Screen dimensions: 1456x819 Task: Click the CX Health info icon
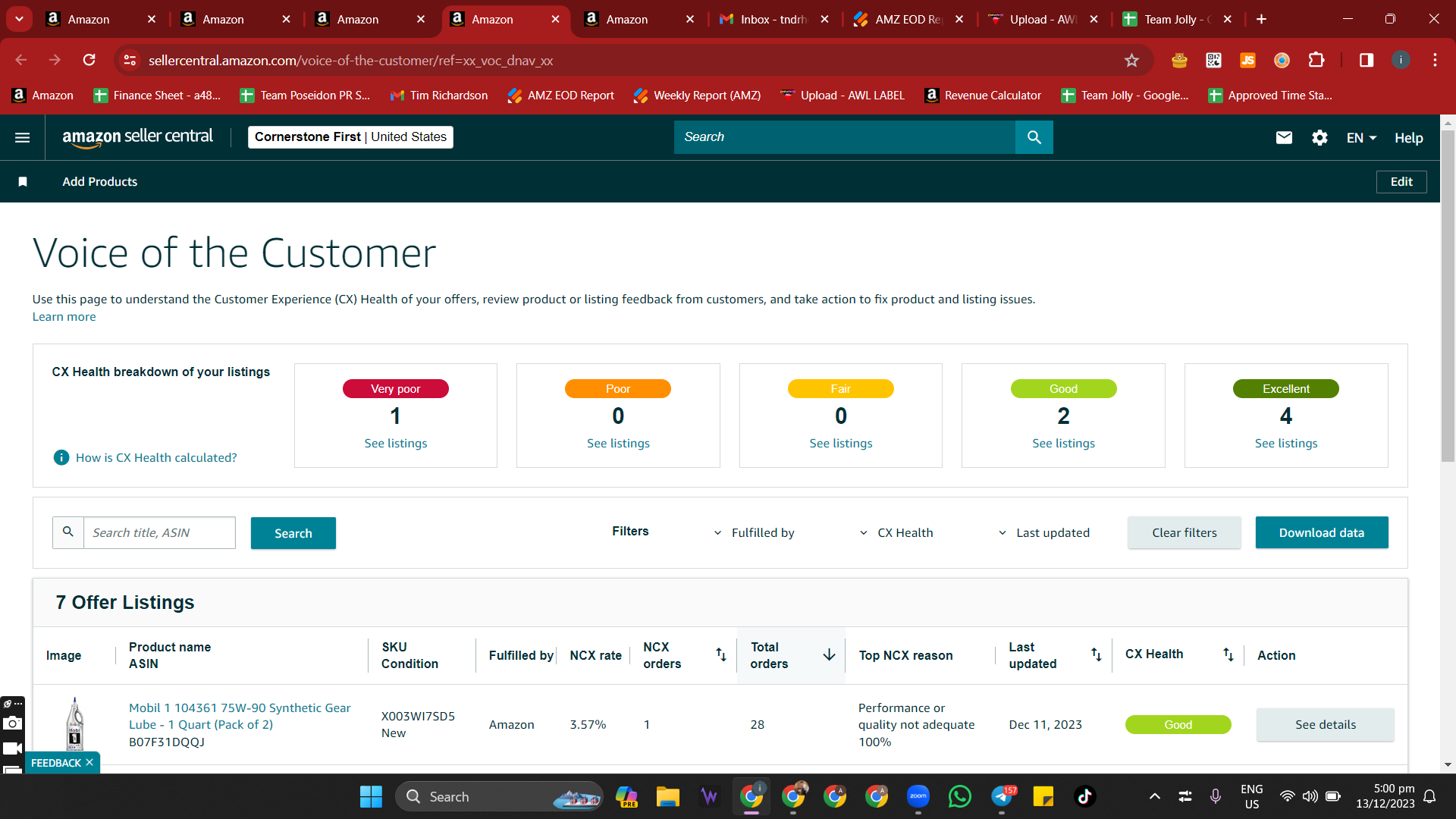pyautogui.click(x=61, y=457)
